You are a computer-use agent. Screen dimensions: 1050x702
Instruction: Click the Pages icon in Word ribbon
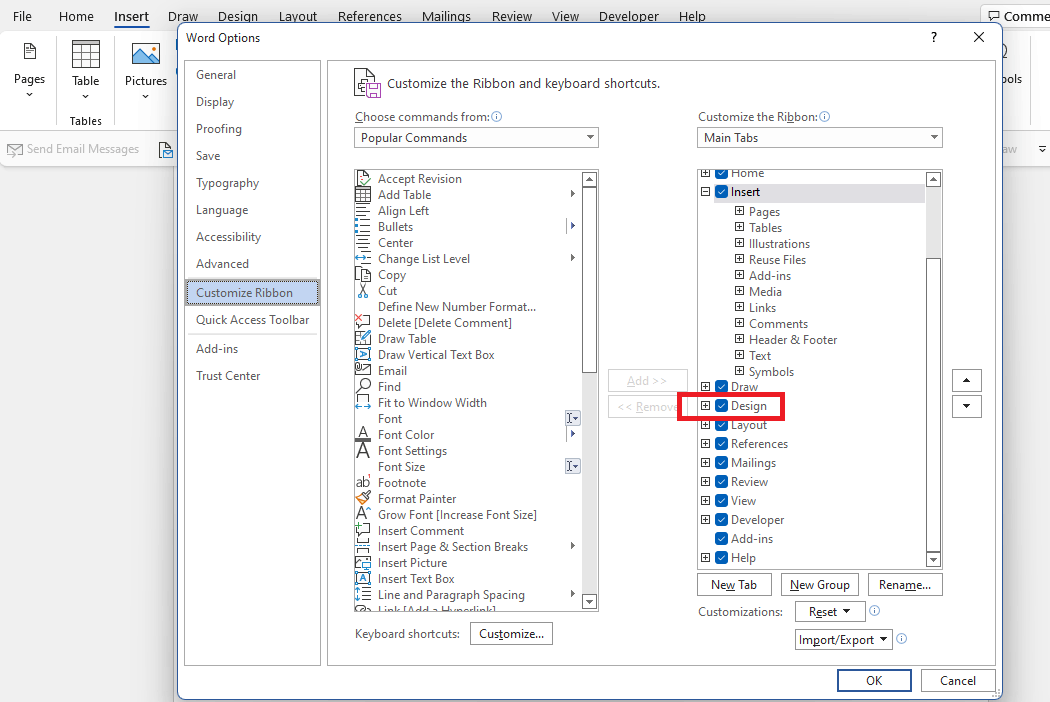pyautogui.click(x=29, y=52)
